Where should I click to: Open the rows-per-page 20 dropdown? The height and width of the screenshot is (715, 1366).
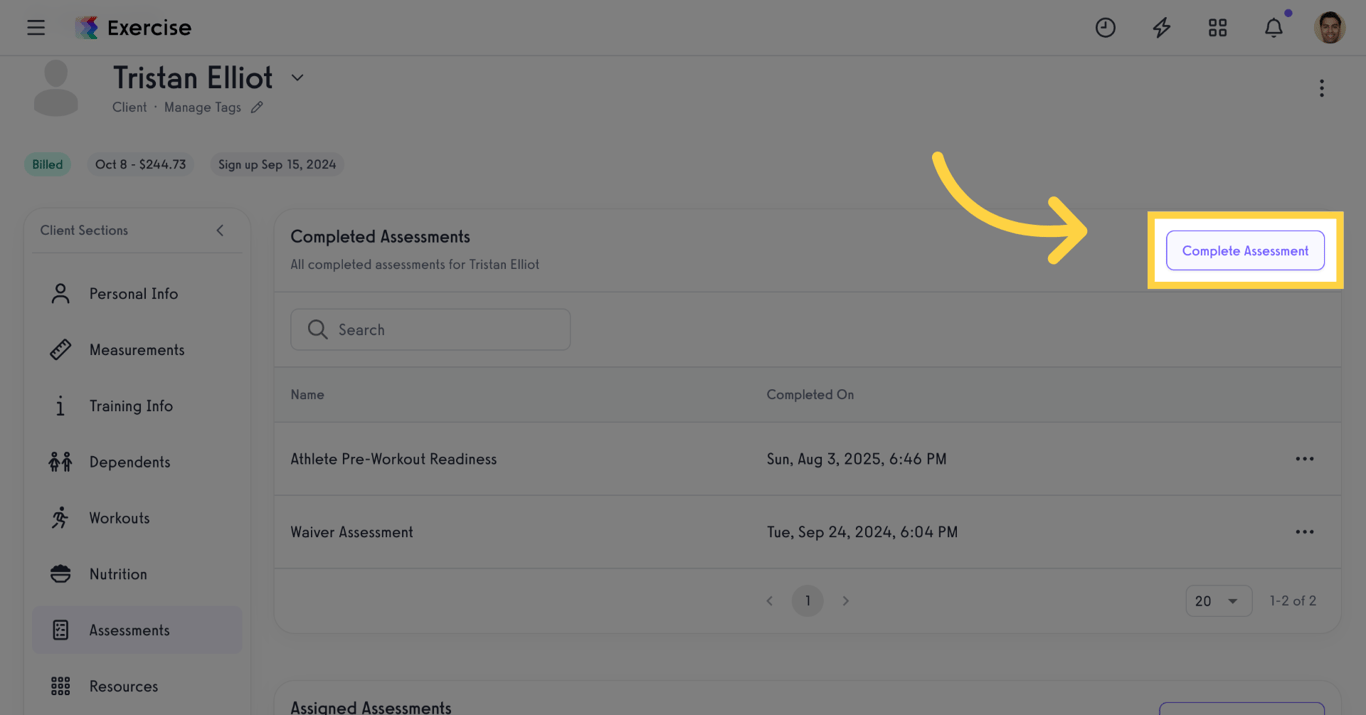tap(1218, 601)
